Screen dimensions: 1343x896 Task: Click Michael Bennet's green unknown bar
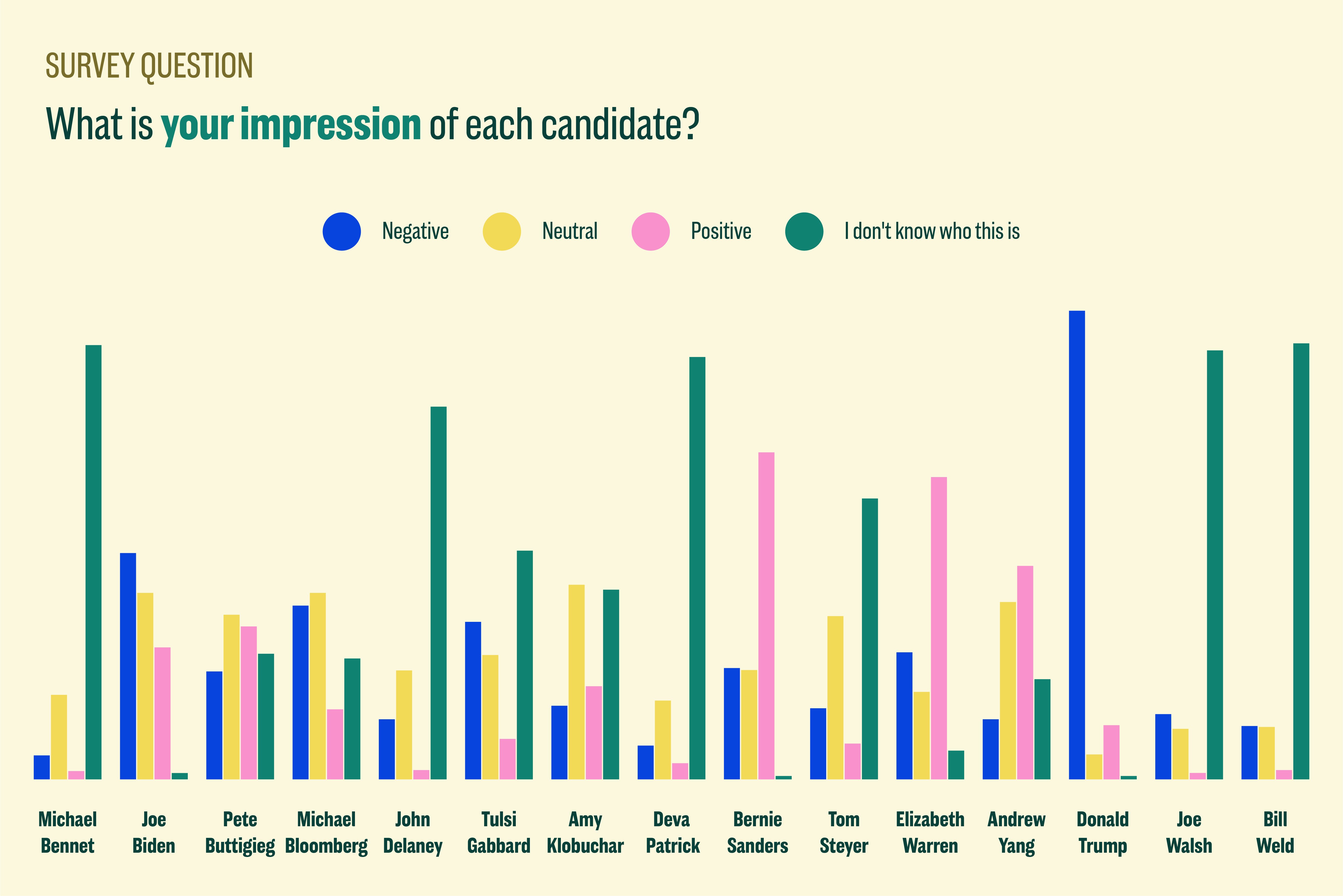[94, 562]
